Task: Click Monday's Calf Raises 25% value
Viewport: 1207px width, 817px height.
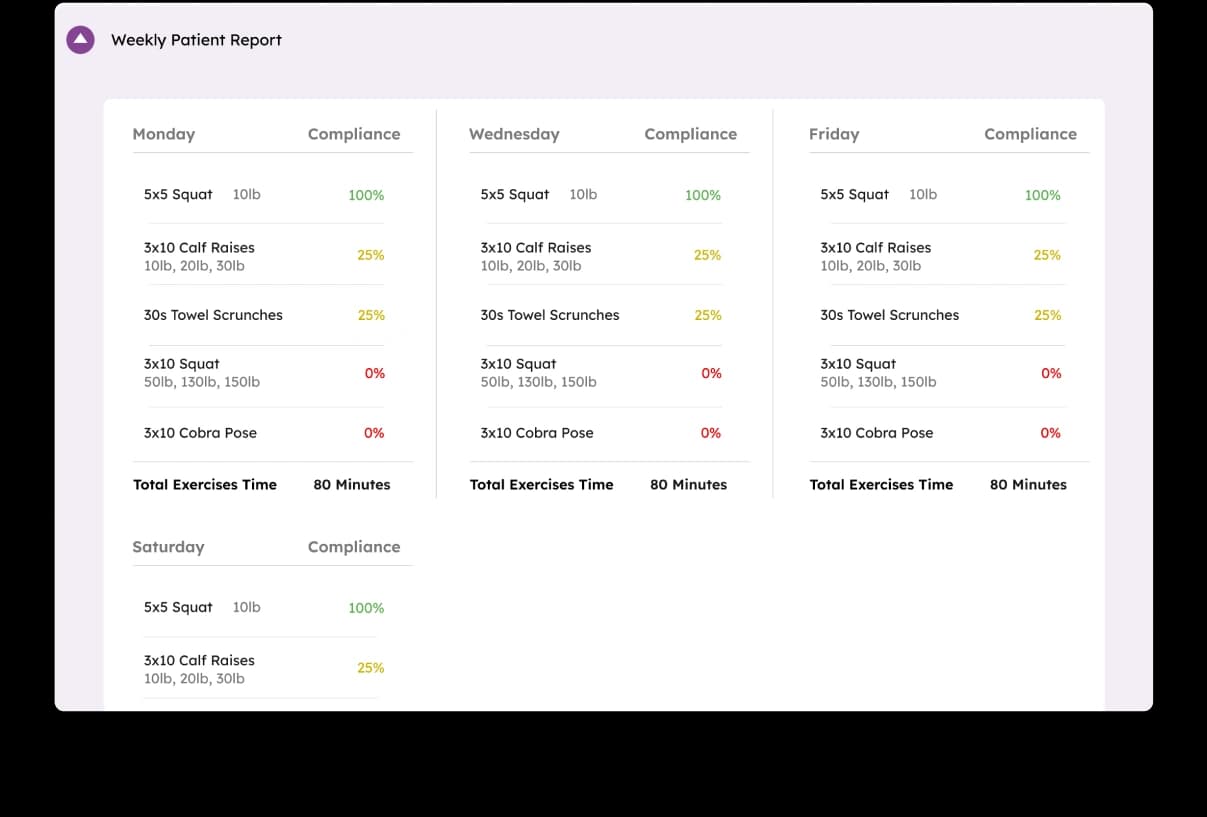Action: coord(371,255)
